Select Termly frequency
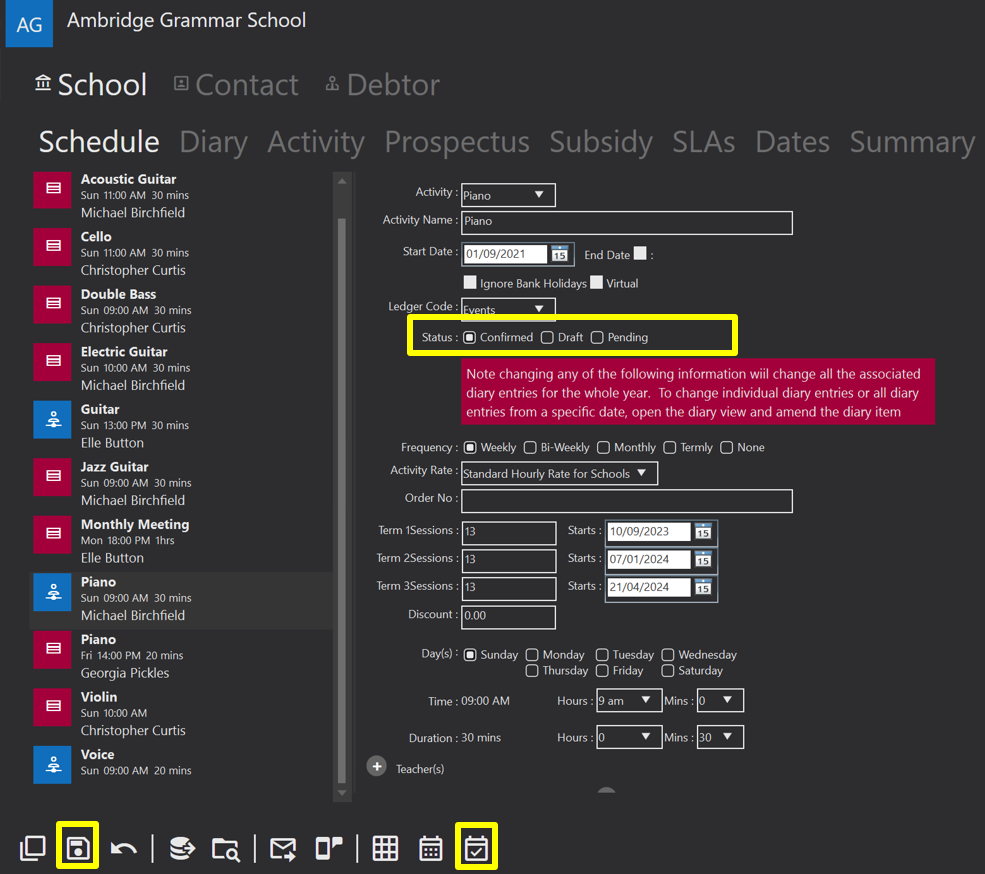Screen dimensions: 985x874 (670, 447)
